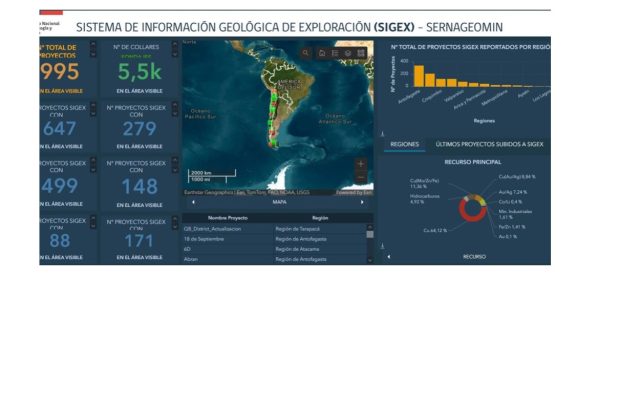Switch to the REGIONES tab
Screen dimensions: 620x403
coord(405,144)
